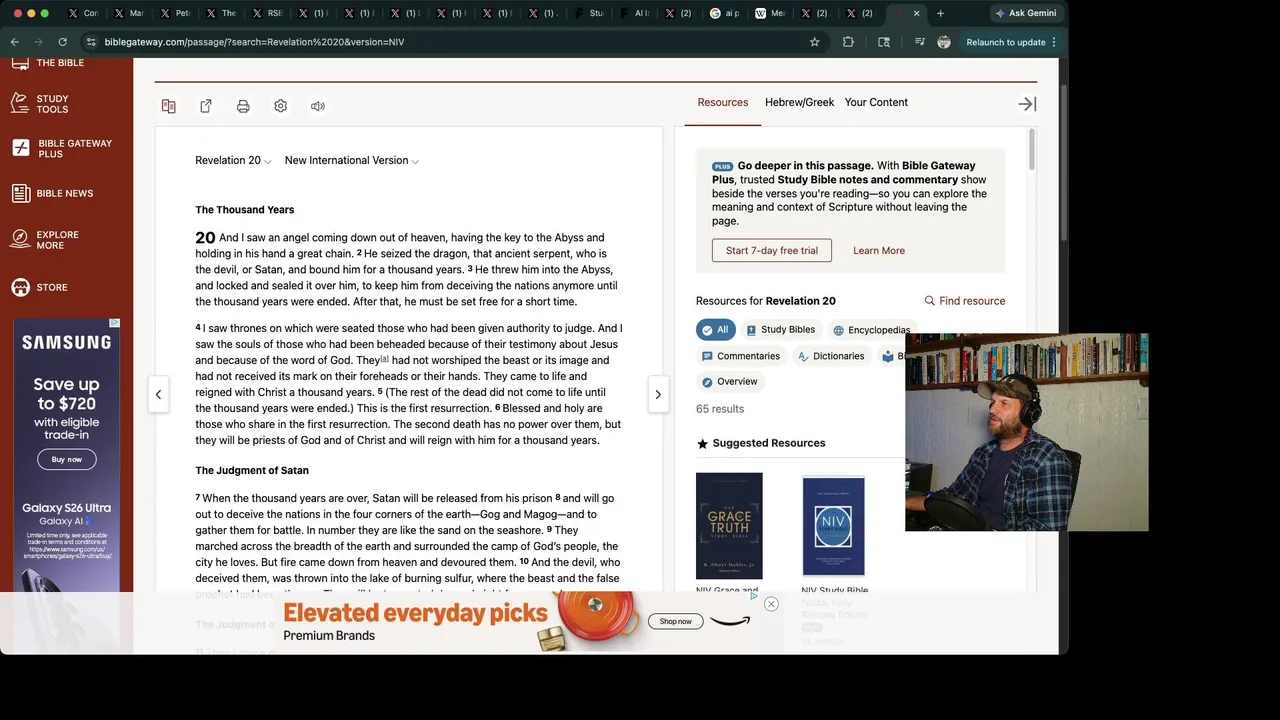Screen dimensions: 1280x720
Task: Click site information icon in address bar
Action: click(91, 42)
